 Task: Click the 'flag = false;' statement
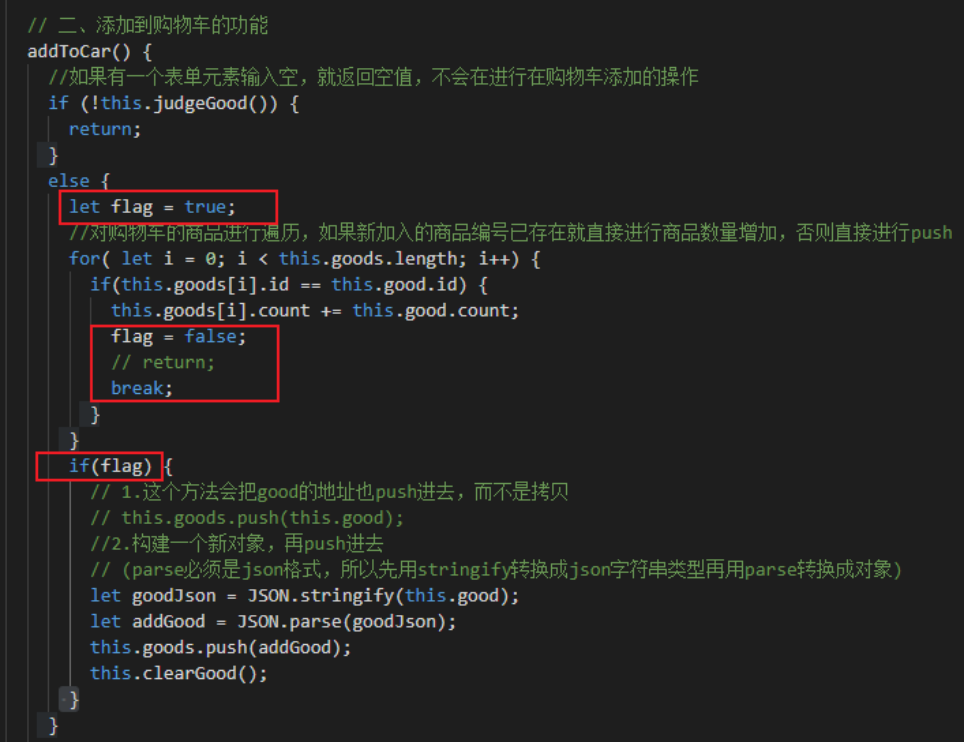pos(178,337)
